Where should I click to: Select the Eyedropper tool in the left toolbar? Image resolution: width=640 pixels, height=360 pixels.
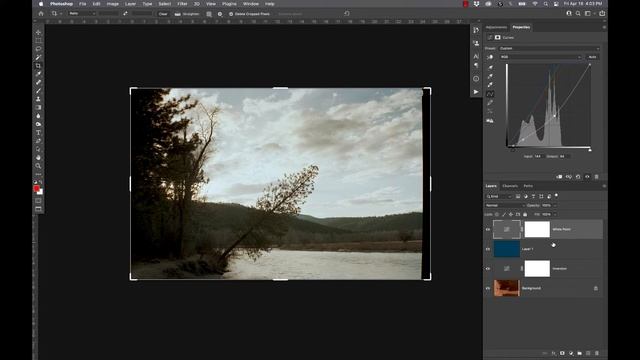click(x=38, y=74)
